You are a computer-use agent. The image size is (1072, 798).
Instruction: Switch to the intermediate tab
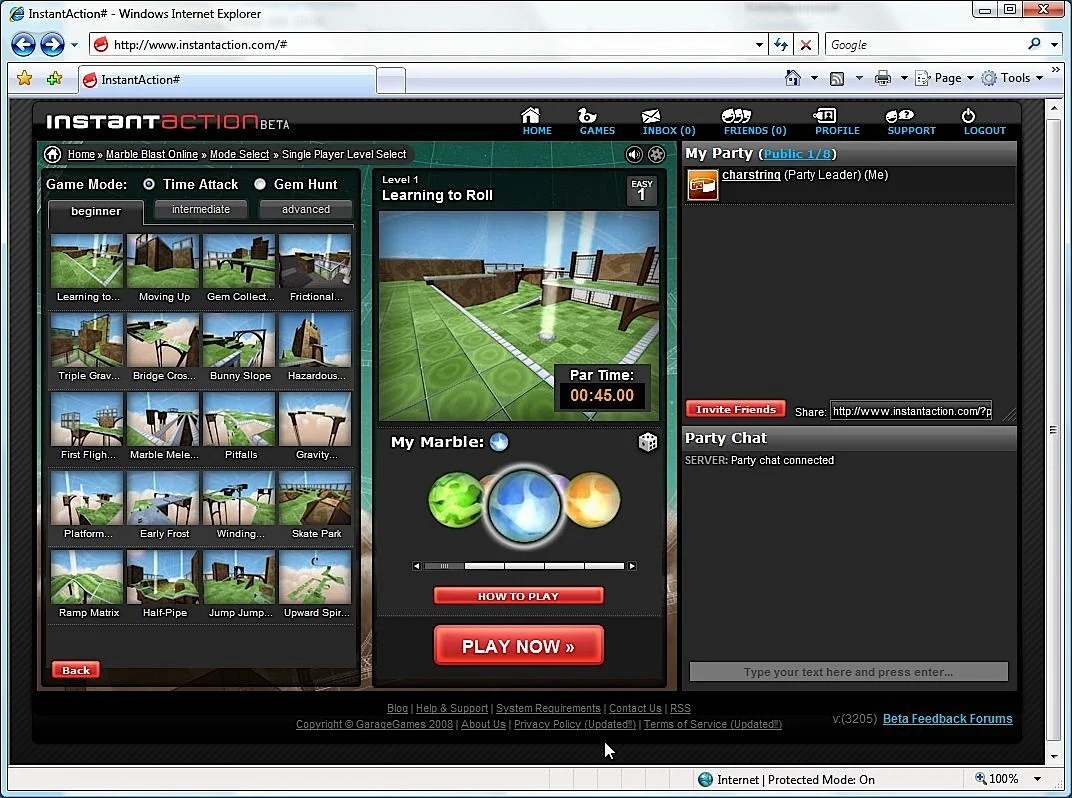pyautogui.click(x=200, y=209)
